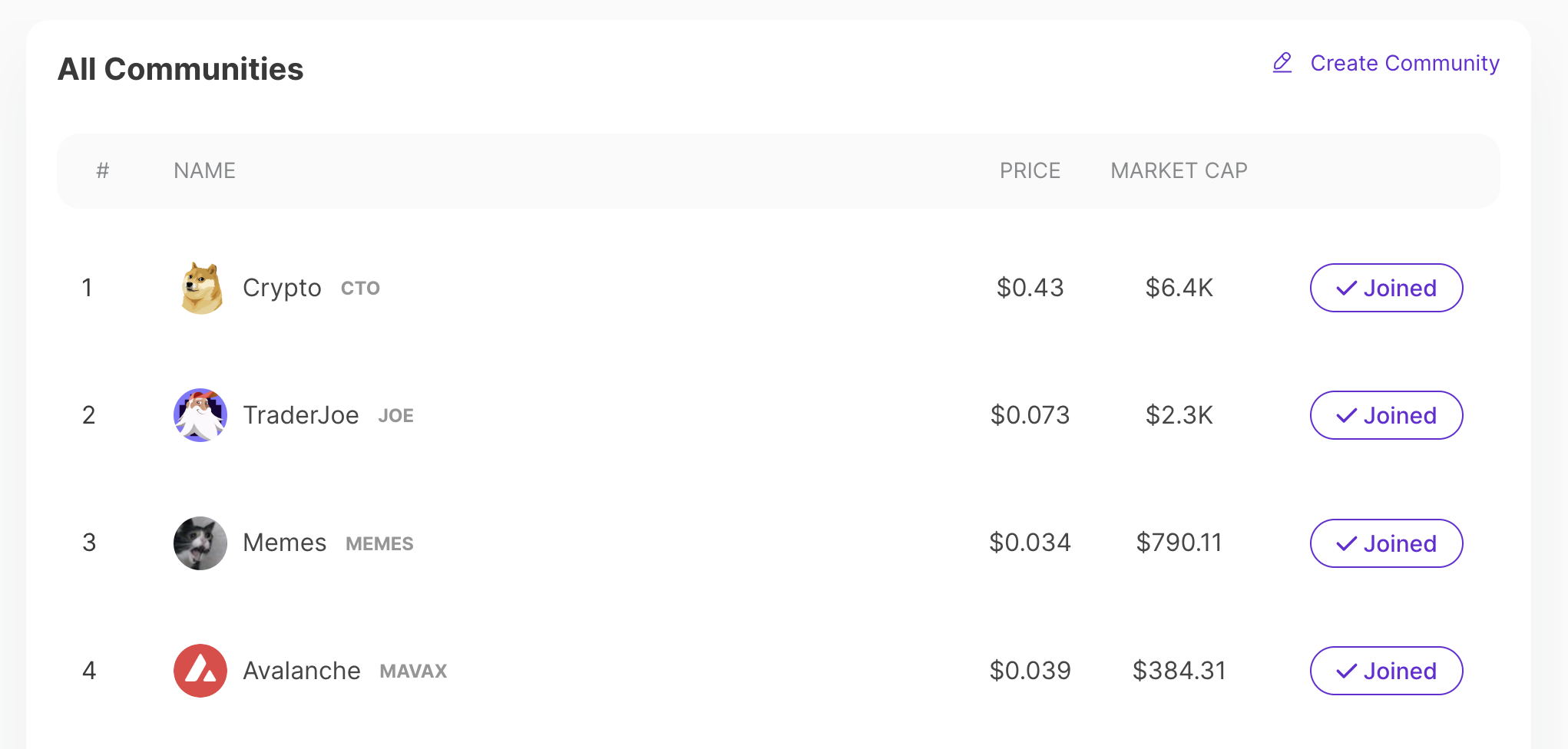This screenshot has width=1568, height=749.
Task: Click the $6.4K market cap value
Action: pos(1179,288)
